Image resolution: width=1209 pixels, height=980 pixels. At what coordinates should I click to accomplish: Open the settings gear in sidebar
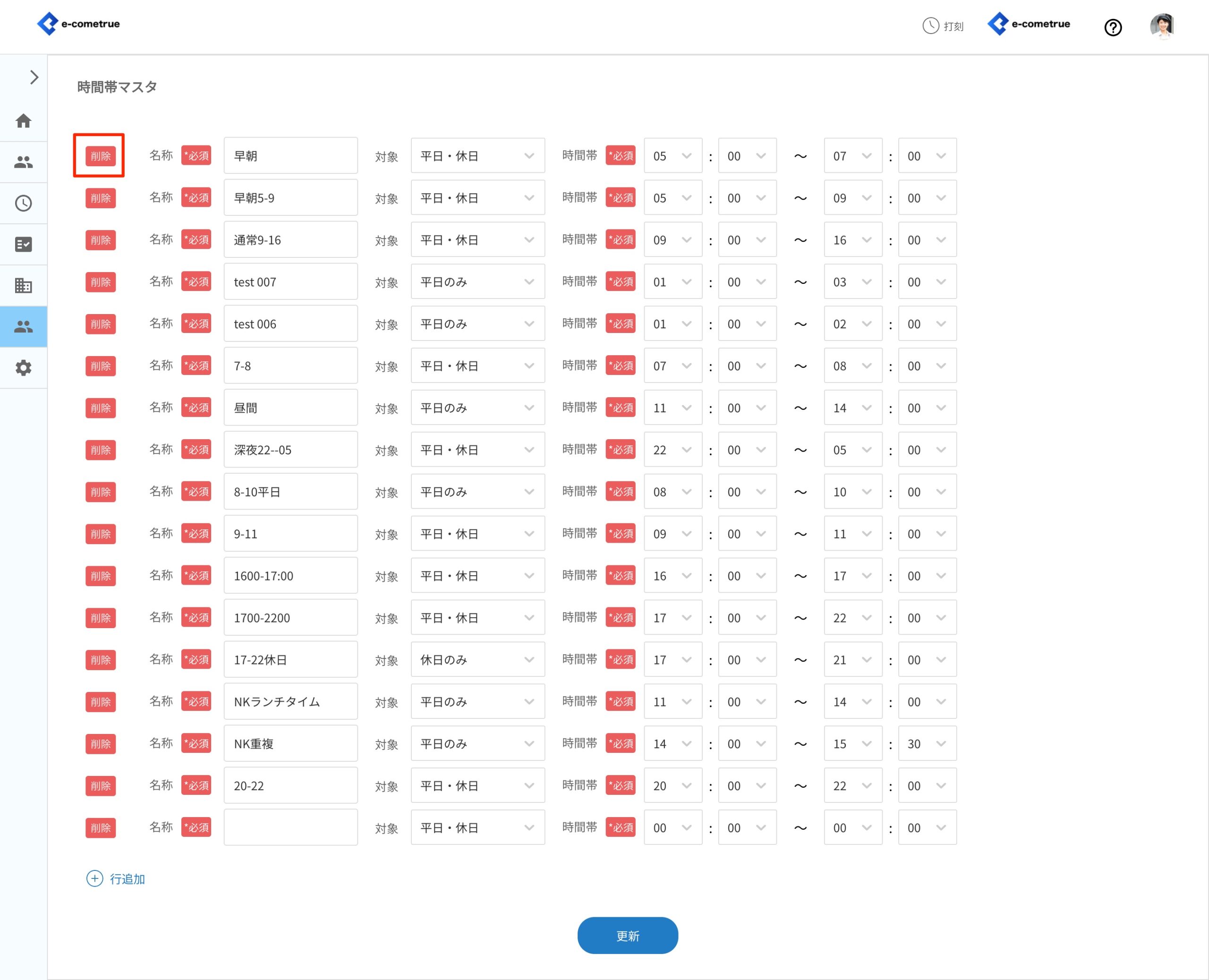pyautogui.click(x=23, y=368)
